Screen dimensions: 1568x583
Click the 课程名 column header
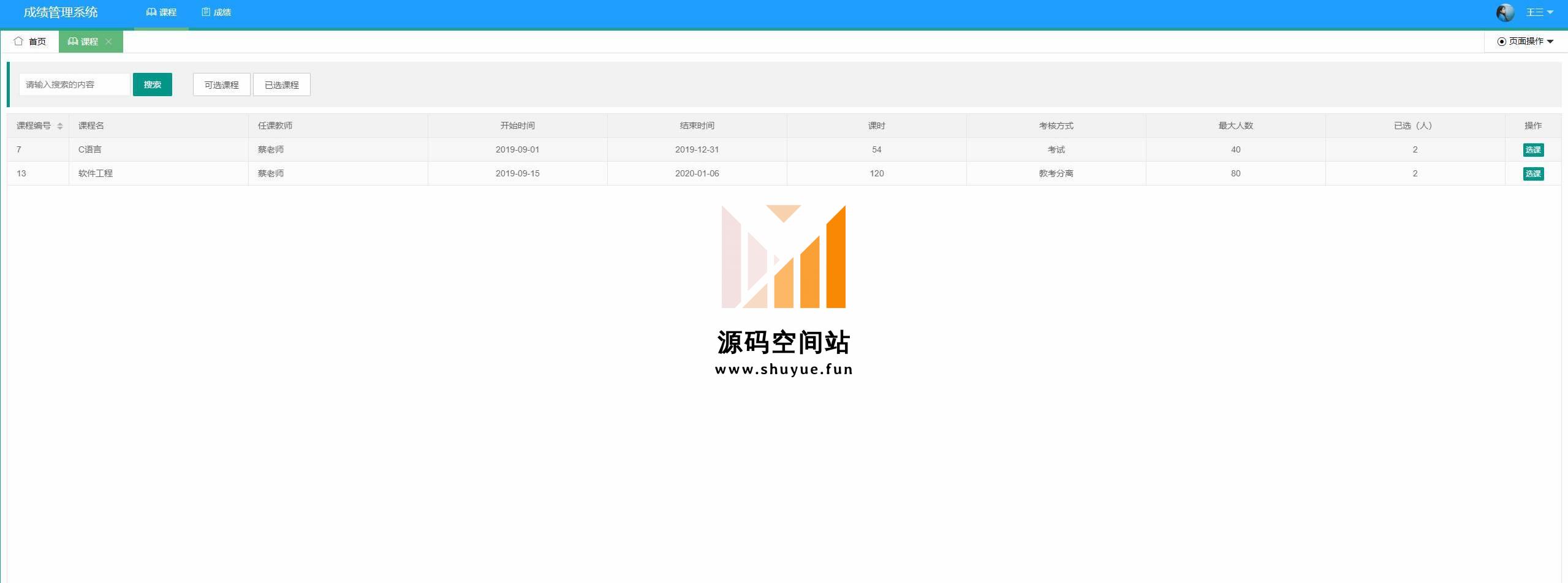[159, 126]
